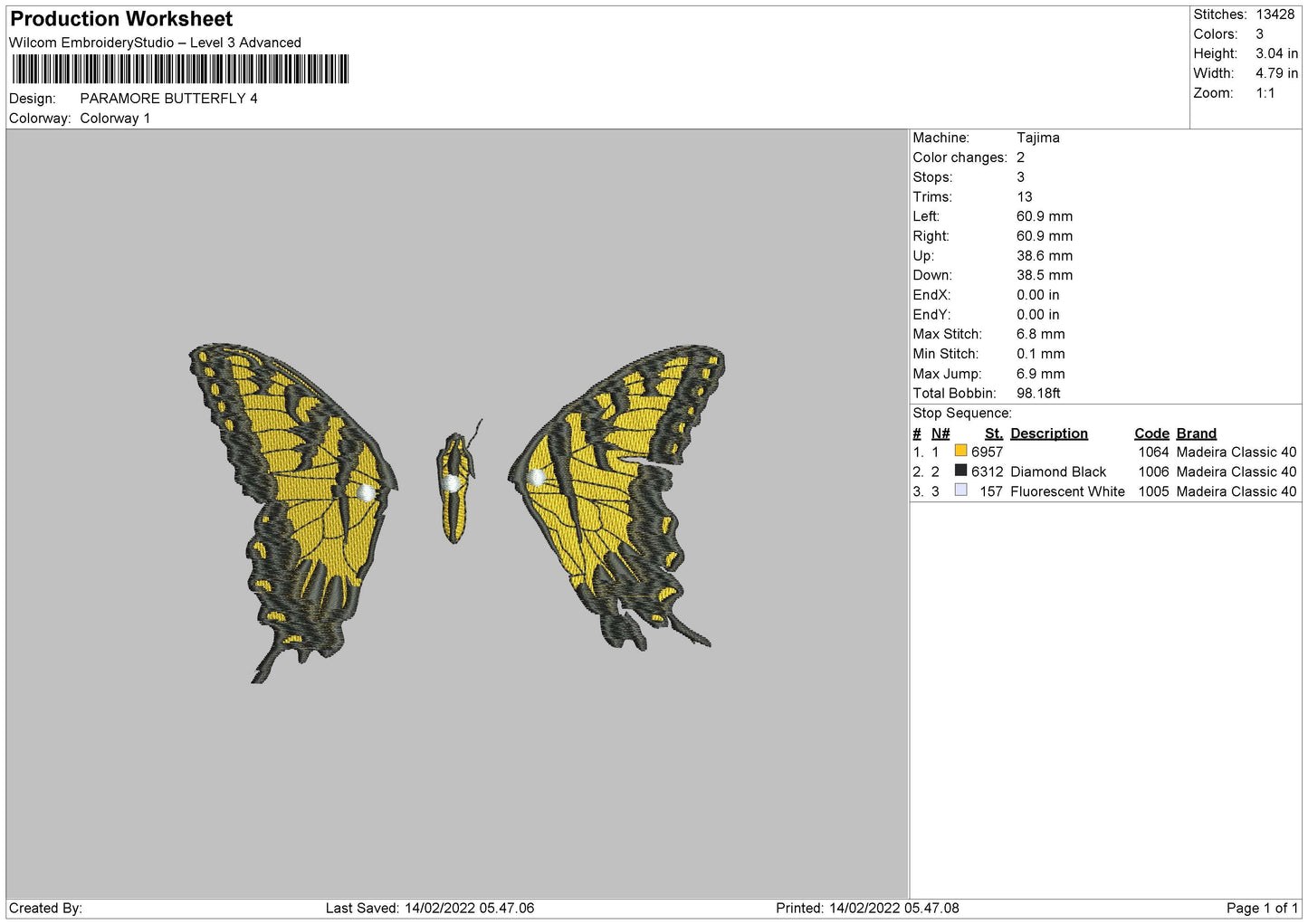Click the zoom value '1:1'

click(1265, 93)
